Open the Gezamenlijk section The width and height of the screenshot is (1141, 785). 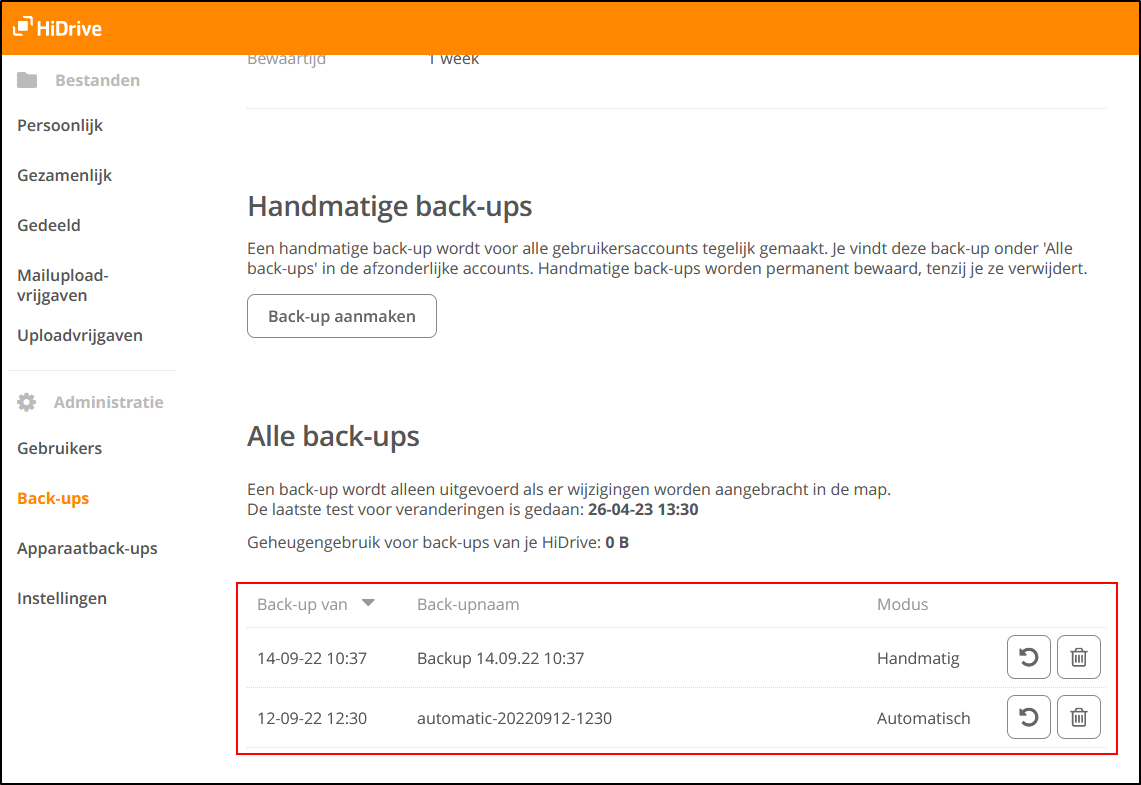coord(64,175)
